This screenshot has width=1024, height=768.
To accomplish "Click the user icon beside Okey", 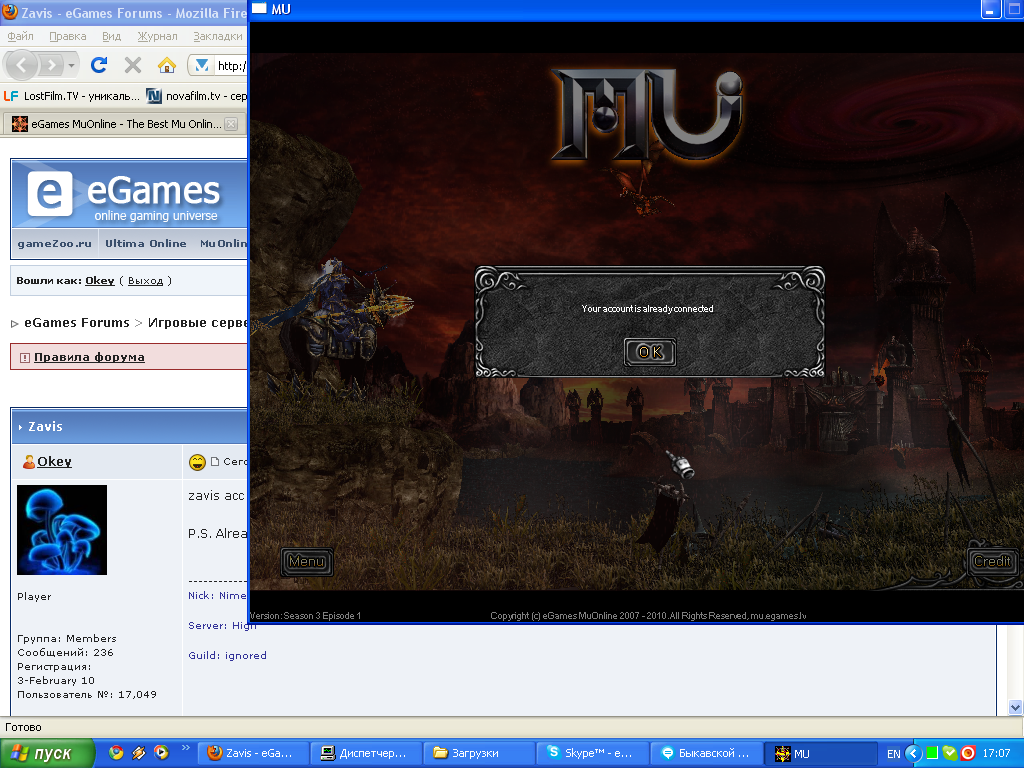I will (29, 462).
